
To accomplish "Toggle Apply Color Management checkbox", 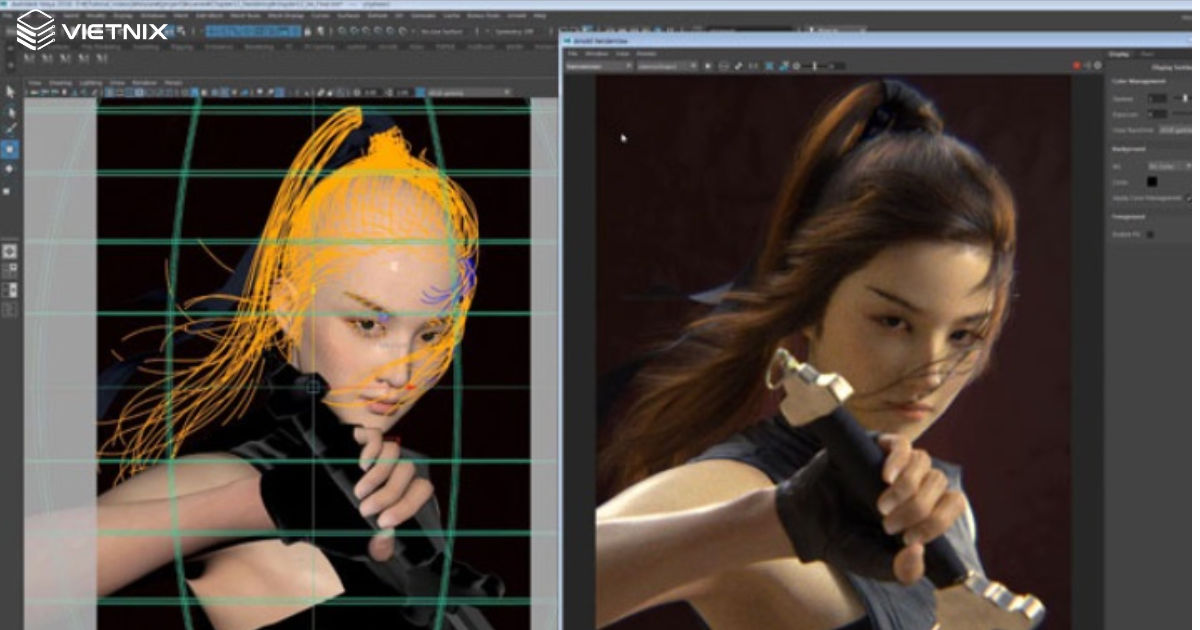I will 1189,198.
